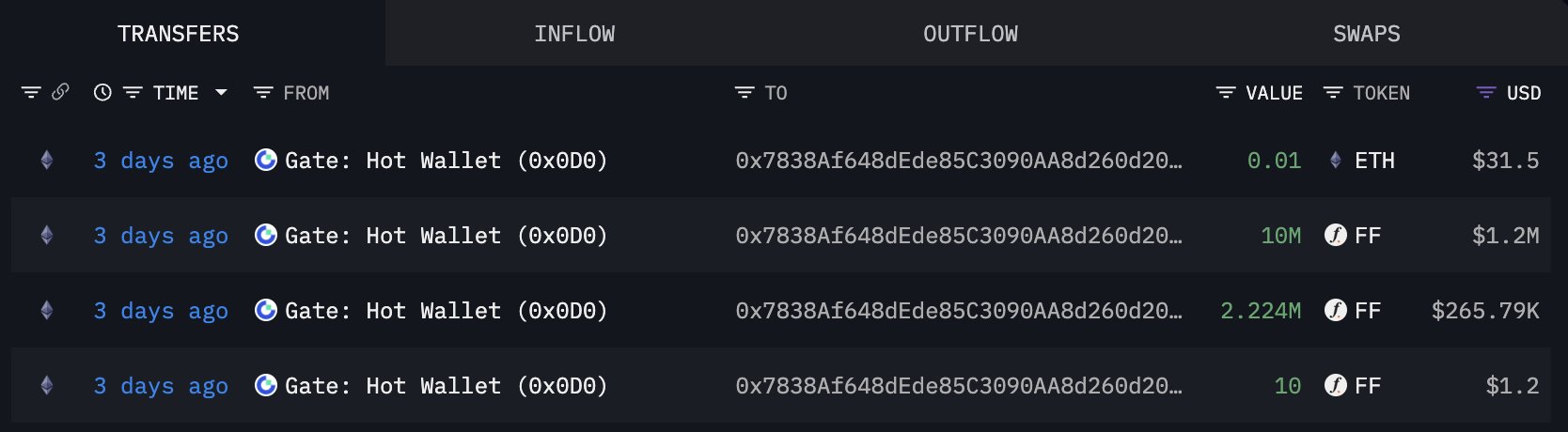
Task: Click the ETH token label in first row
Action: (1374, 161)
